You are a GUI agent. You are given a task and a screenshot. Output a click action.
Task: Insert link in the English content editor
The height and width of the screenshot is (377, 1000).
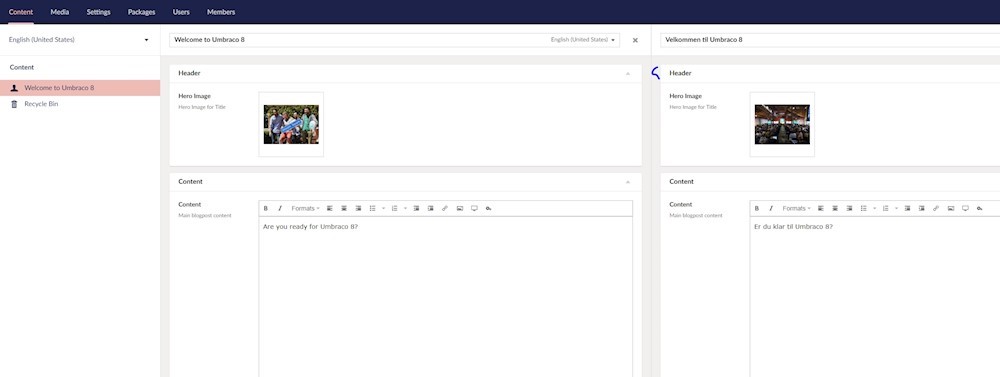445,209
